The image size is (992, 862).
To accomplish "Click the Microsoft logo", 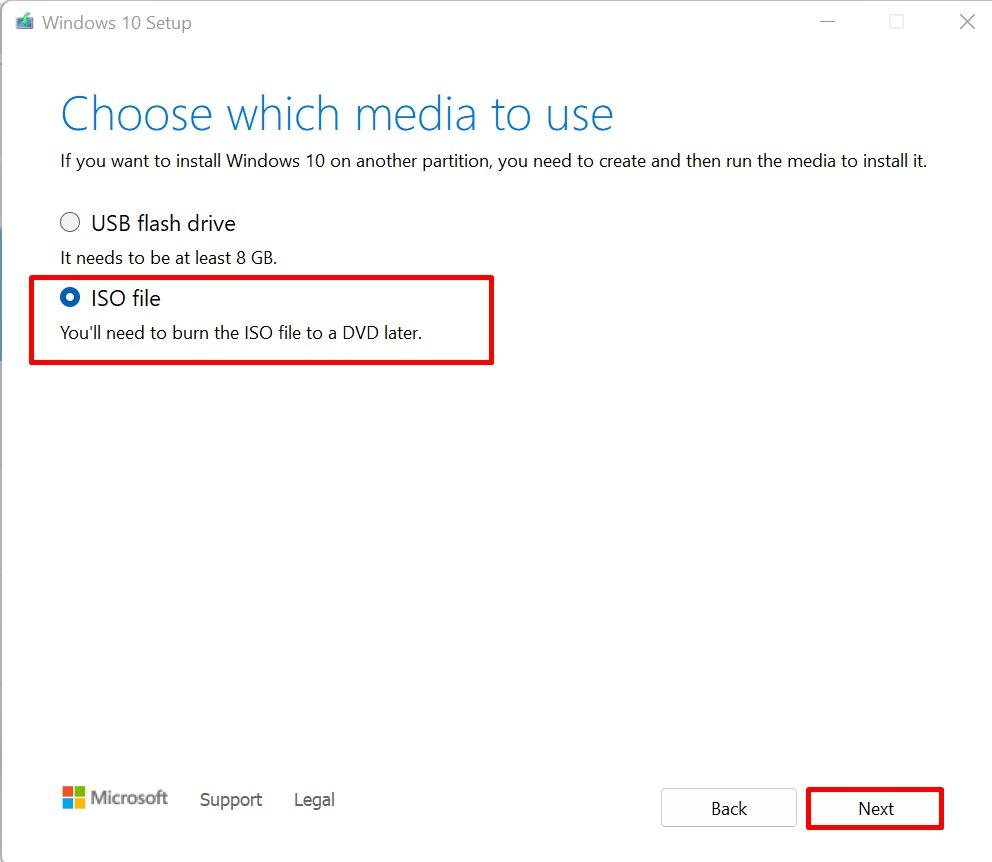I will tap(115, 797).
